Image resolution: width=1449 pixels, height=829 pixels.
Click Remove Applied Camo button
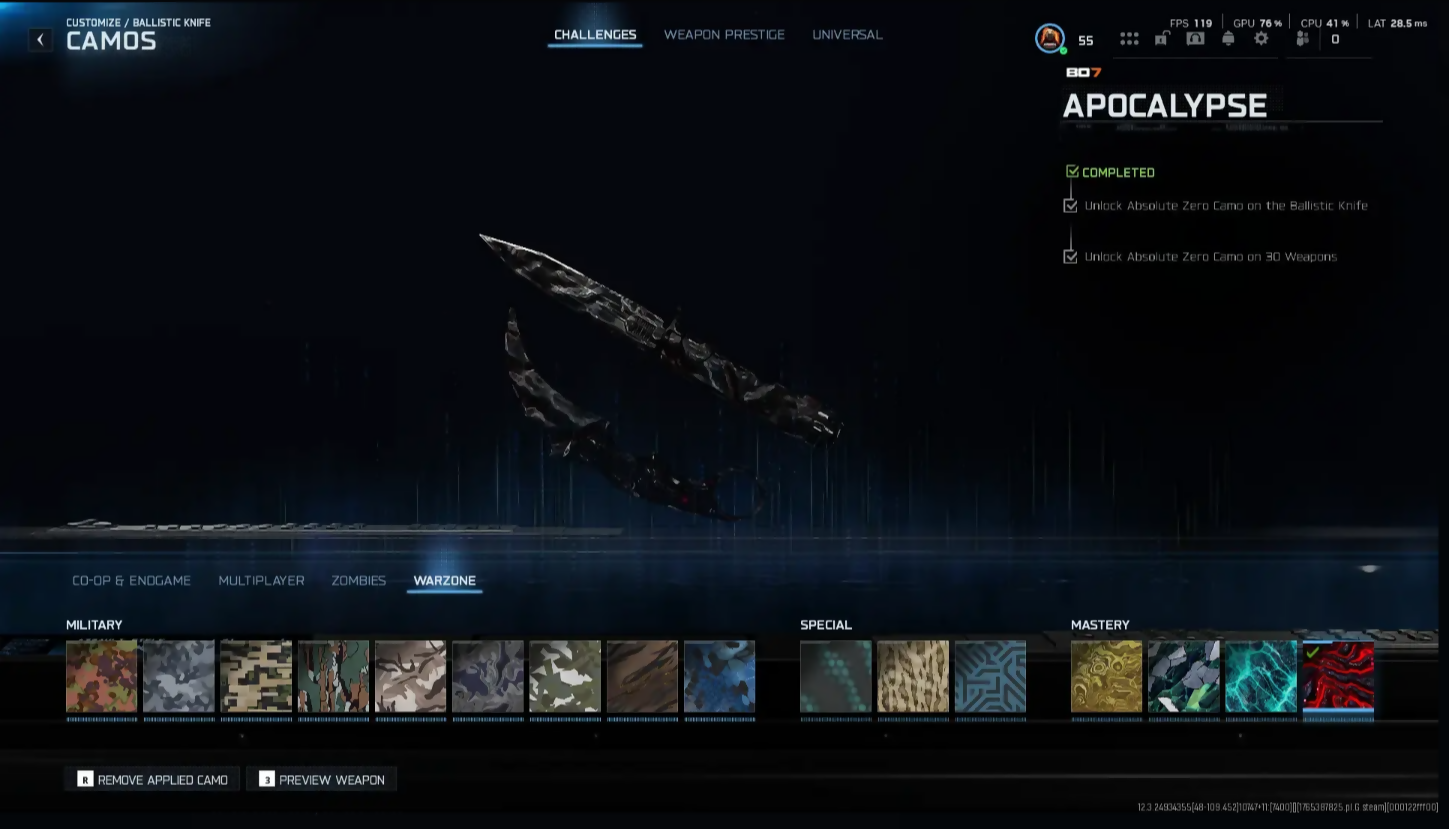click(153, 780)
